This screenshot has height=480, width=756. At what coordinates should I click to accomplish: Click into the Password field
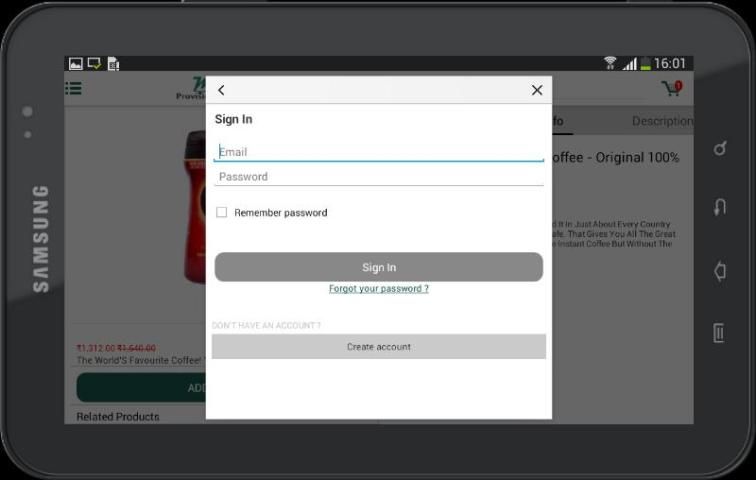click(379, 177)
